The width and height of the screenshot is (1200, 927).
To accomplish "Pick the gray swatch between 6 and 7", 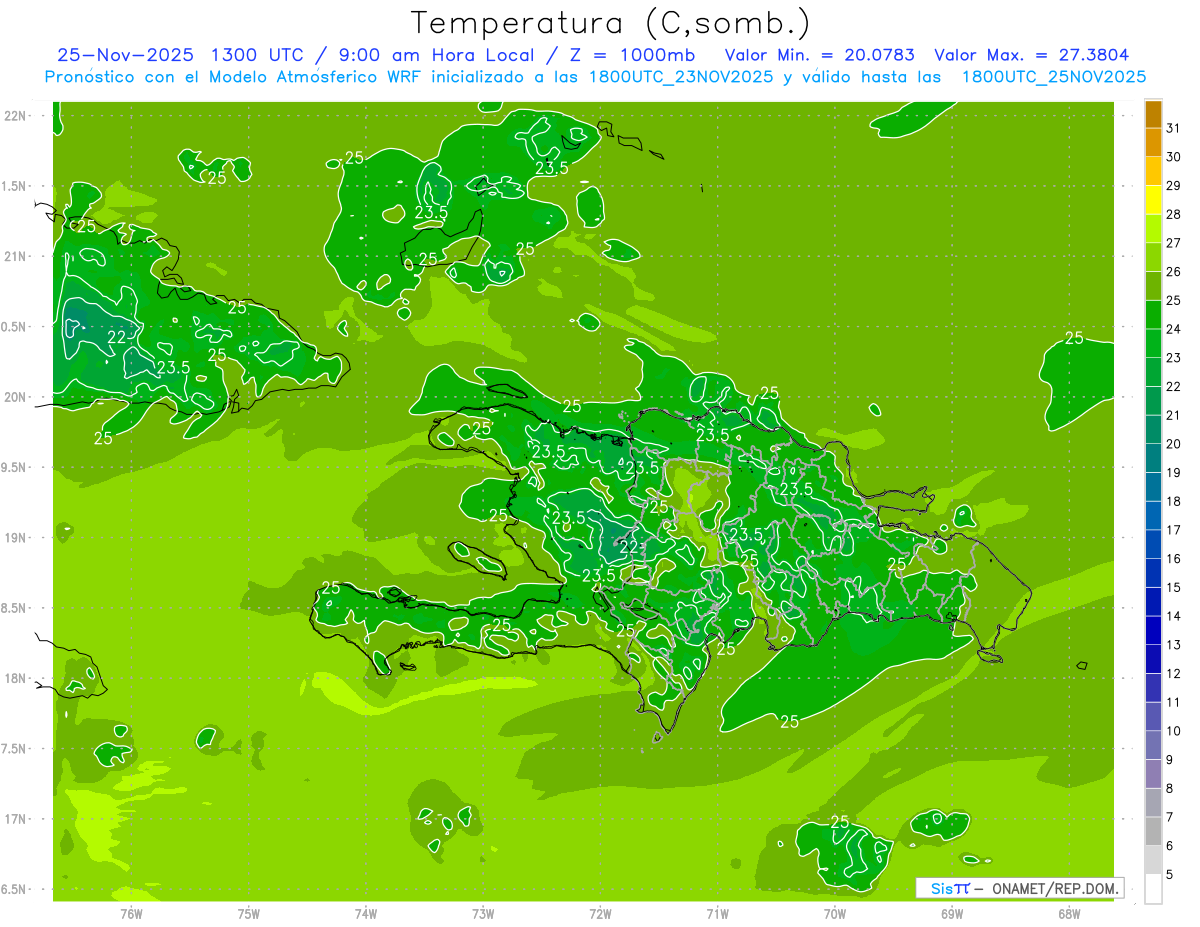I will (1153, 832).
